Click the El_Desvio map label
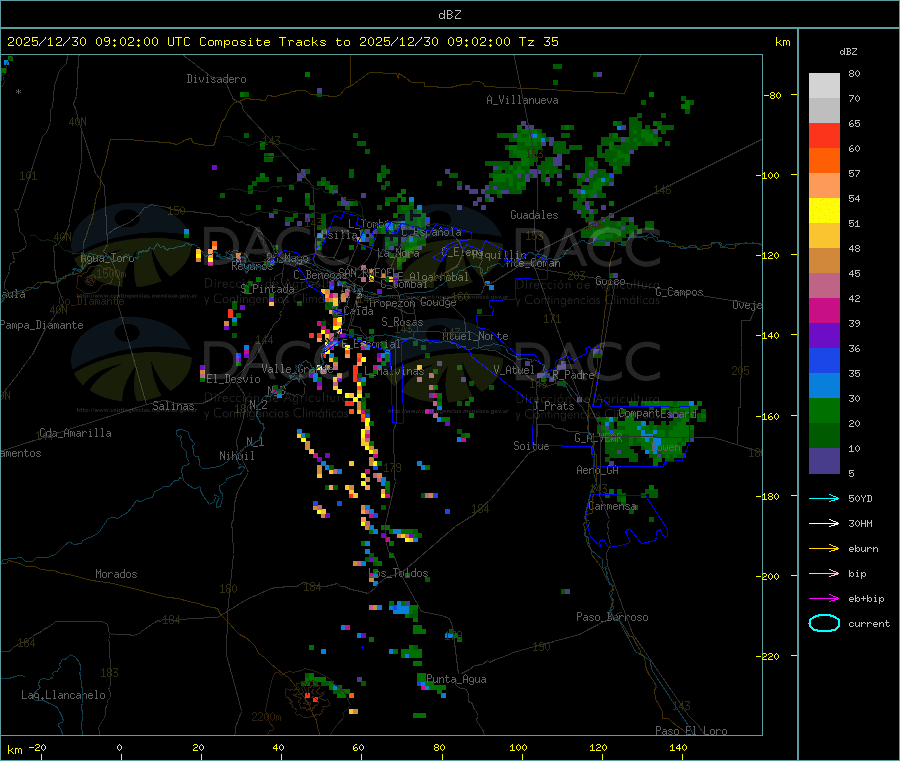Screen dimensions: 900x761 pos(233,379)
